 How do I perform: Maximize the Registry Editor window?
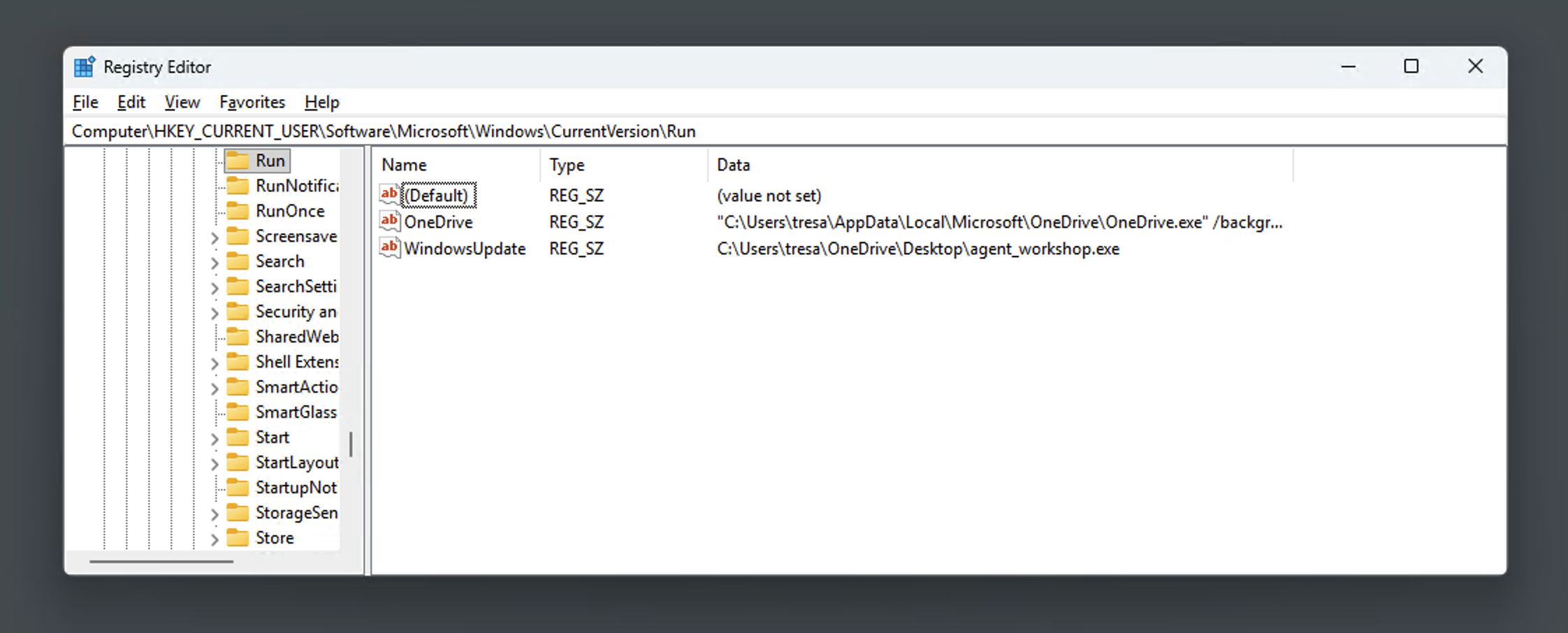coord(1411,66)
